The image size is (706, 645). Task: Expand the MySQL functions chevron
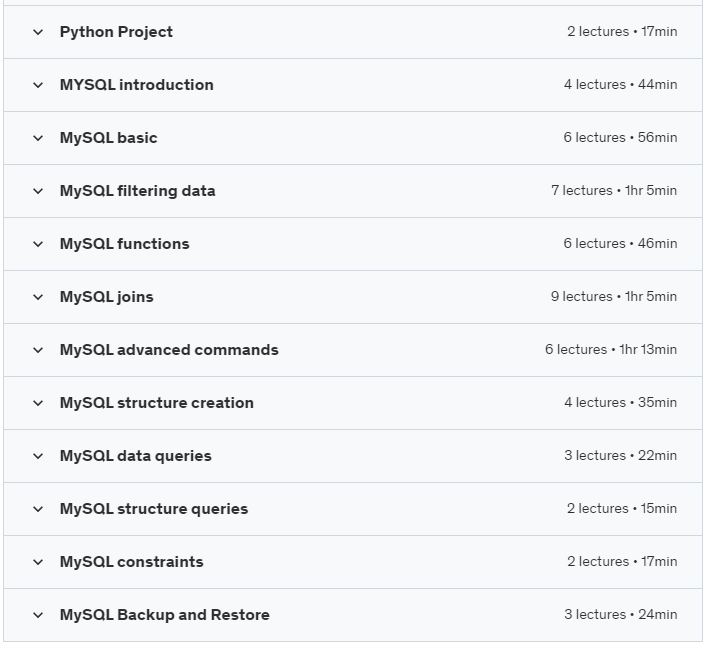pos(38,244)
